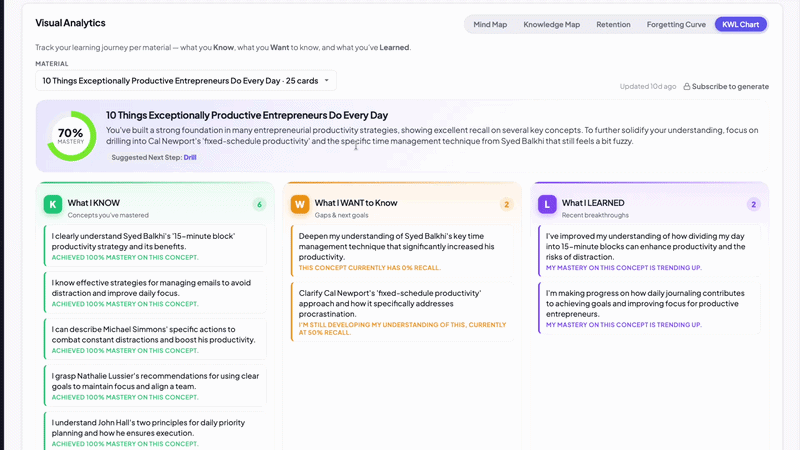This screenshot has height=450, width=800.
Task: Open the 'Deepen my understanding of Syed Balkhi' card
Action: point(402,251)
